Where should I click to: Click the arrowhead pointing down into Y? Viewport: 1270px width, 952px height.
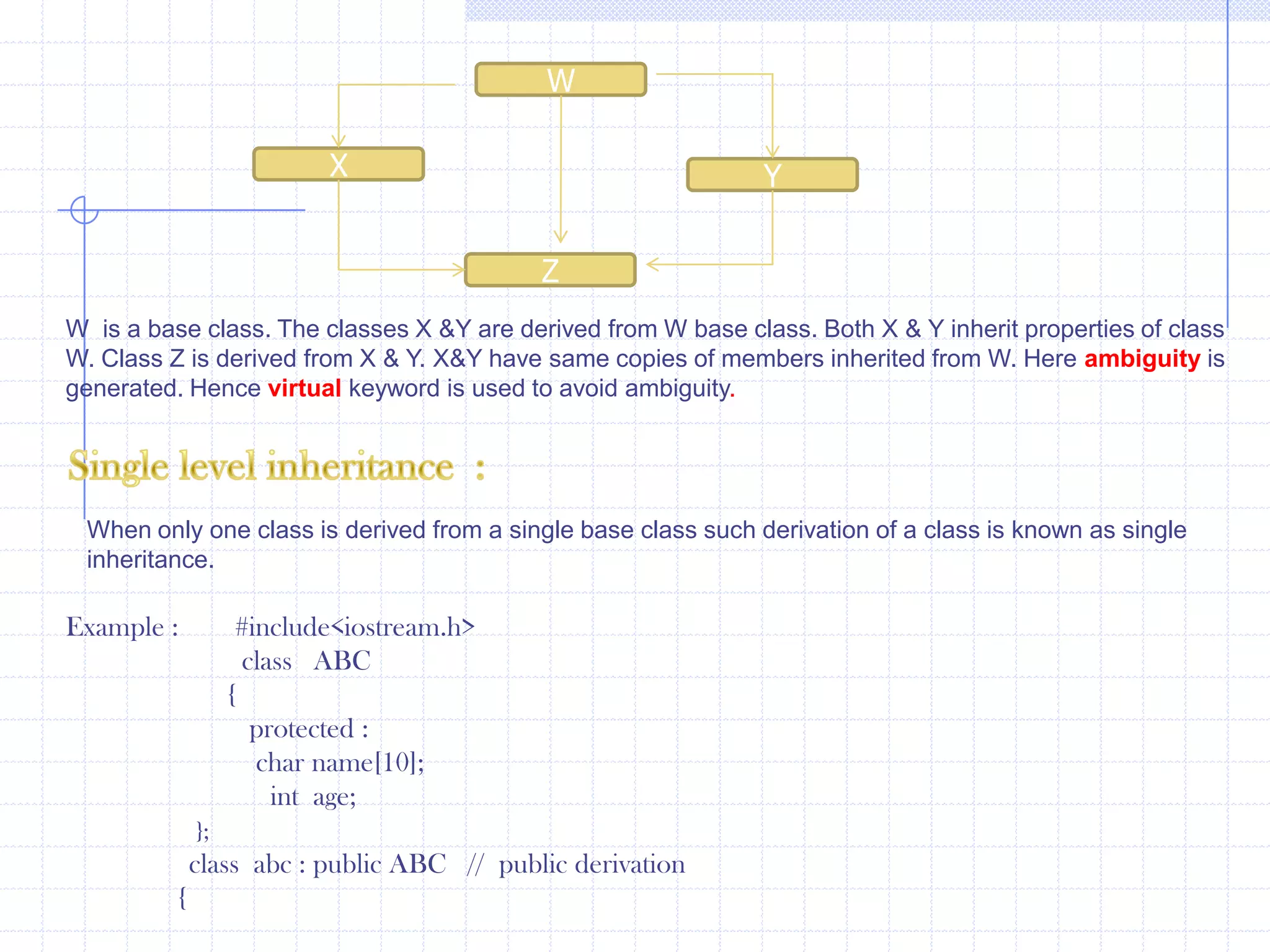pyautogui.click(x=772, y=151)
